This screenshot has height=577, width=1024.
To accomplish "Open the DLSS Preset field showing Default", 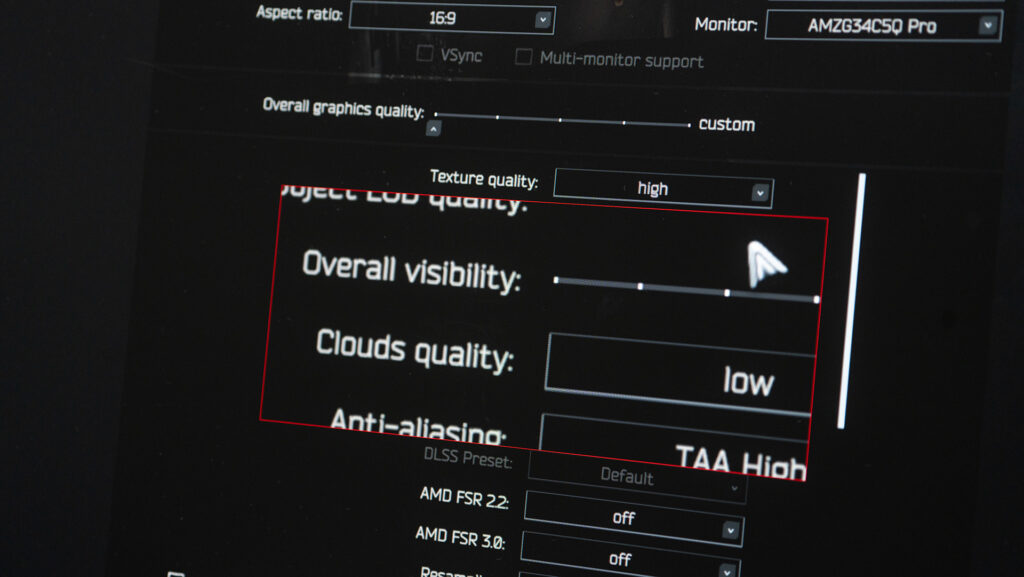I will pyautogui.click(x=626, y=476).
